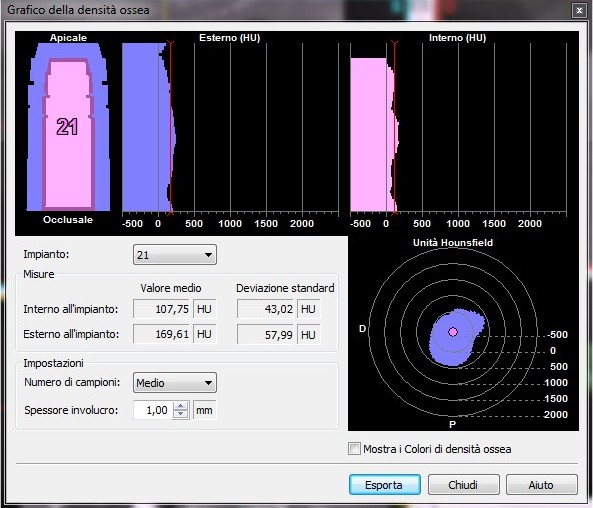
Task: Click the pink Interno density bar graph
Action: 373,134
